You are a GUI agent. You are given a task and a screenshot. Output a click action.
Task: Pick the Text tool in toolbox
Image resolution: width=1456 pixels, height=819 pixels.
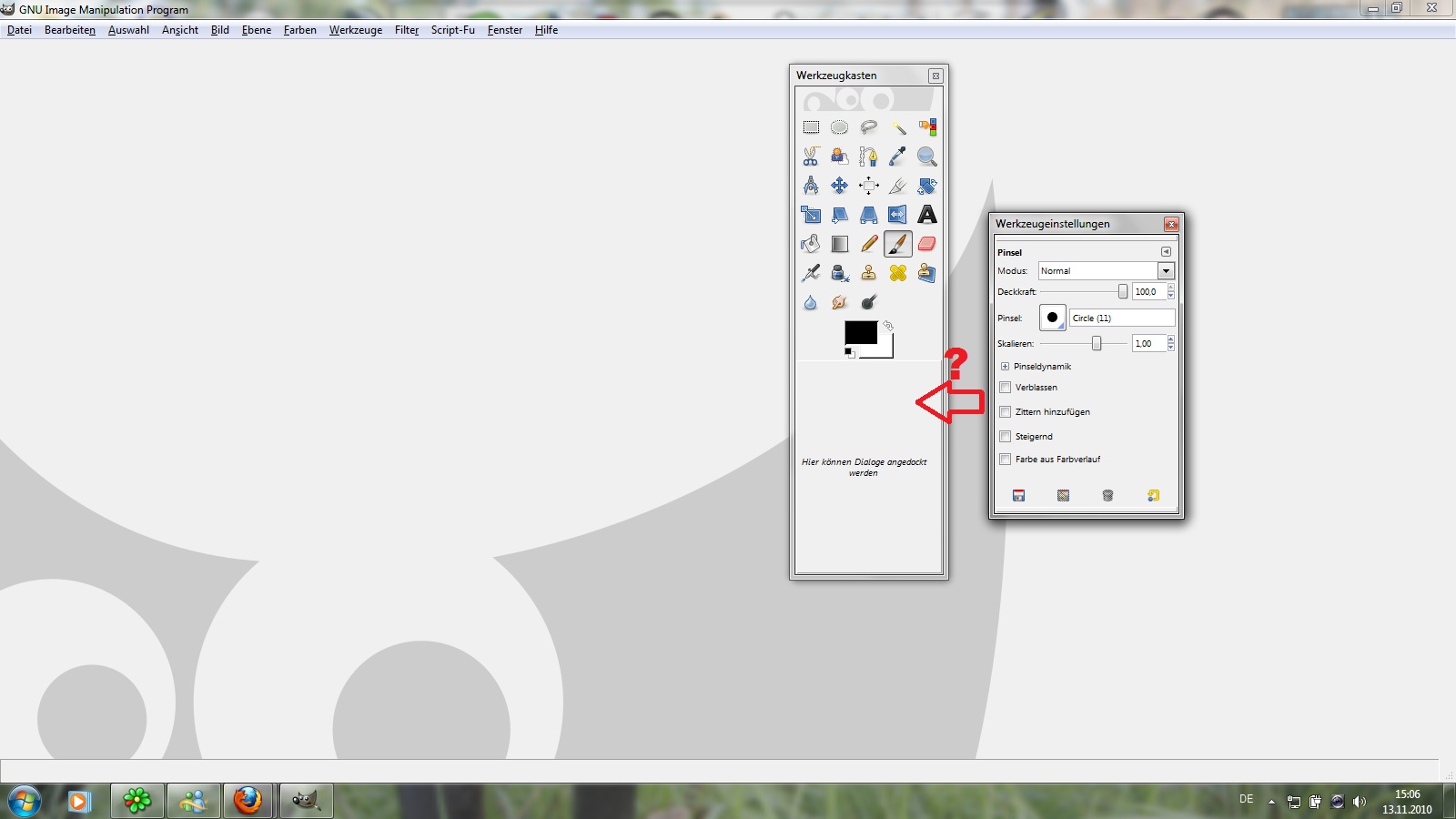click(926, 215)
